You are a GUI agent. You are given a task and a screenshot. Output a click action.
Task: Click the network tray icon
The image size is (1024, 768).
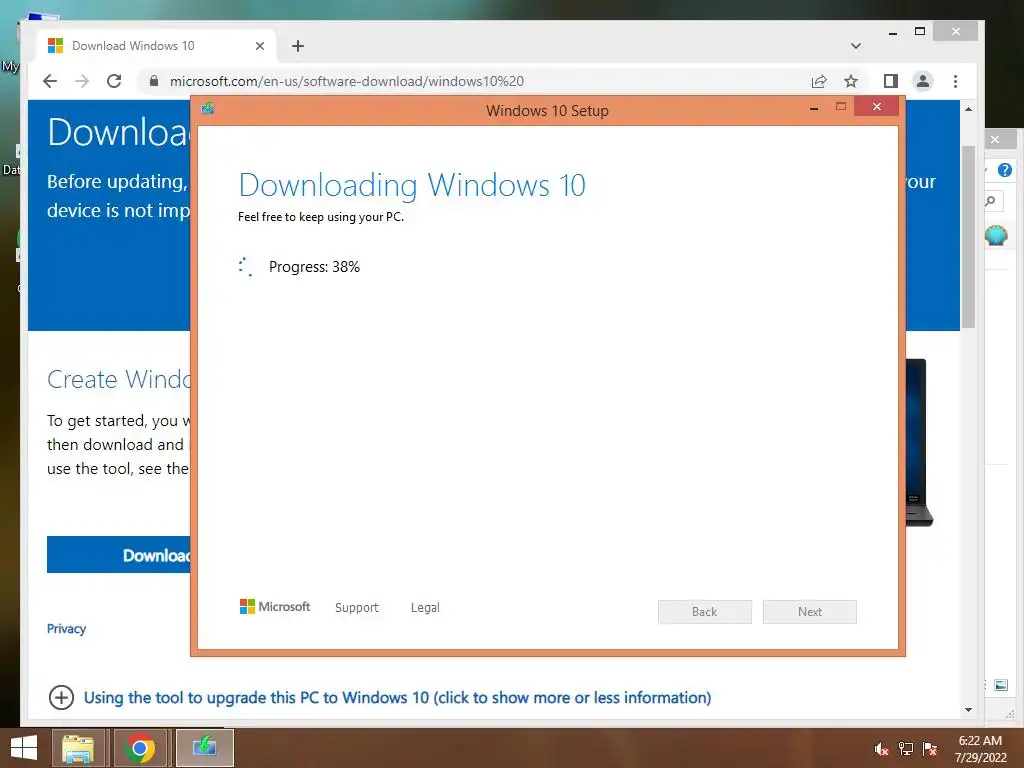pos(906,749)
